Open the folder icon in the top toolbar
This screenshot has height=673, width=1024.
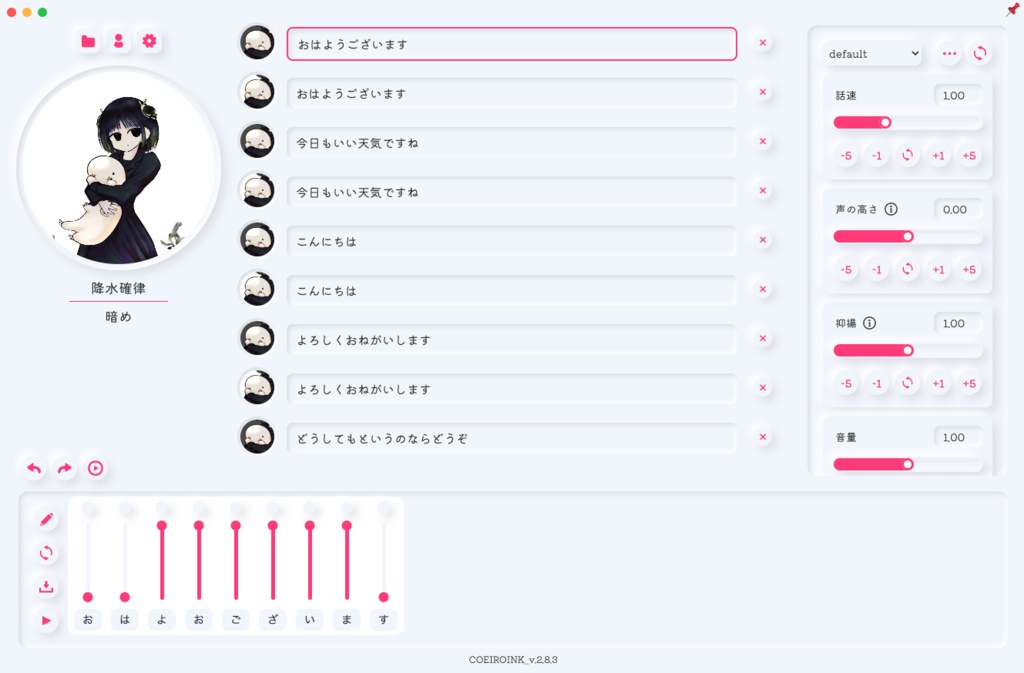[x=87, y=41]
